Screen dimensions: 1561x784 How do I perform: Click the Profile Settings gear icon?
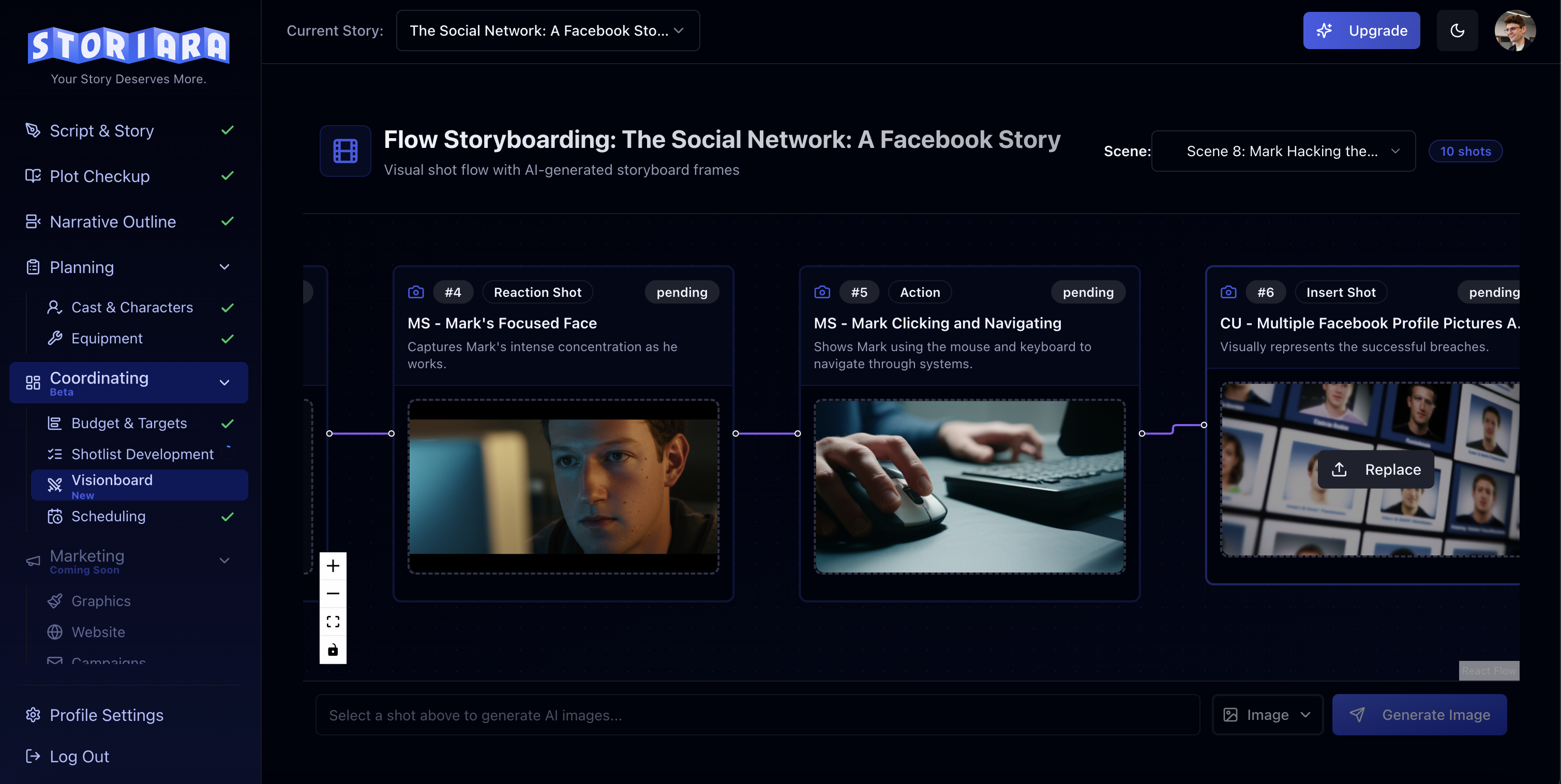[33, 715]
